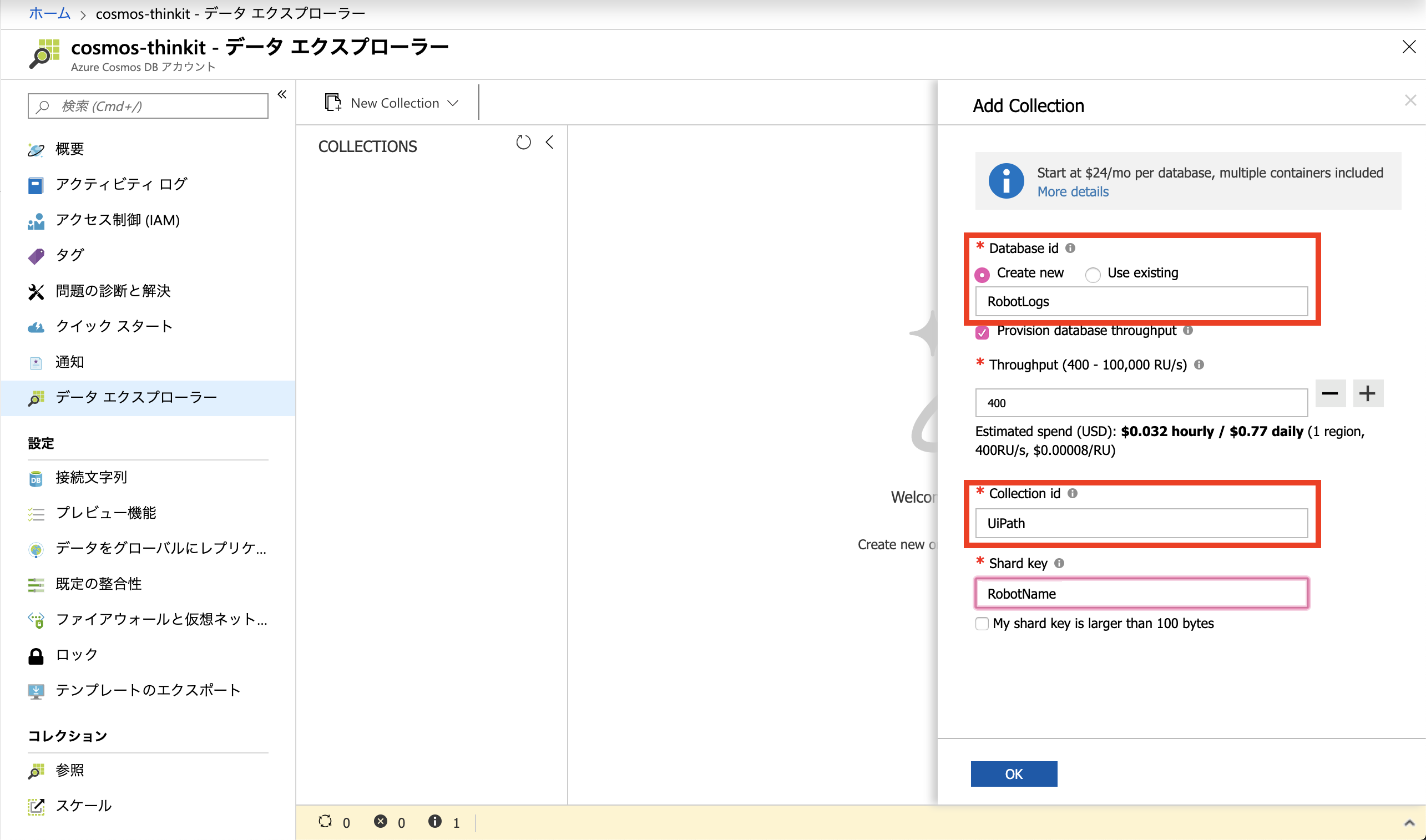Click the Throughput info icon
Viewport: 1426px width, 840px height.
(1199, 365)
